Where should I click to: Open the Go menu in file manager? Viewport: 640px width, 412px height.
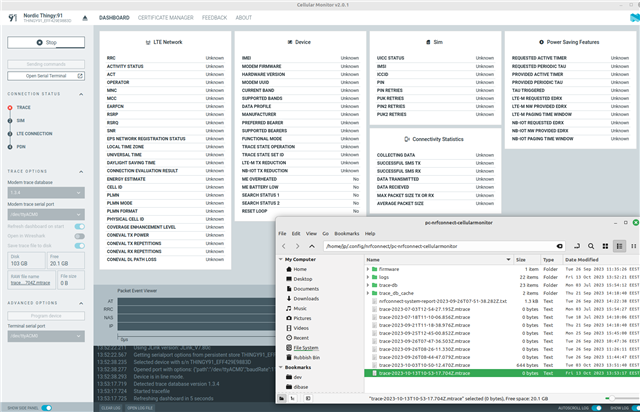point(325,234)
